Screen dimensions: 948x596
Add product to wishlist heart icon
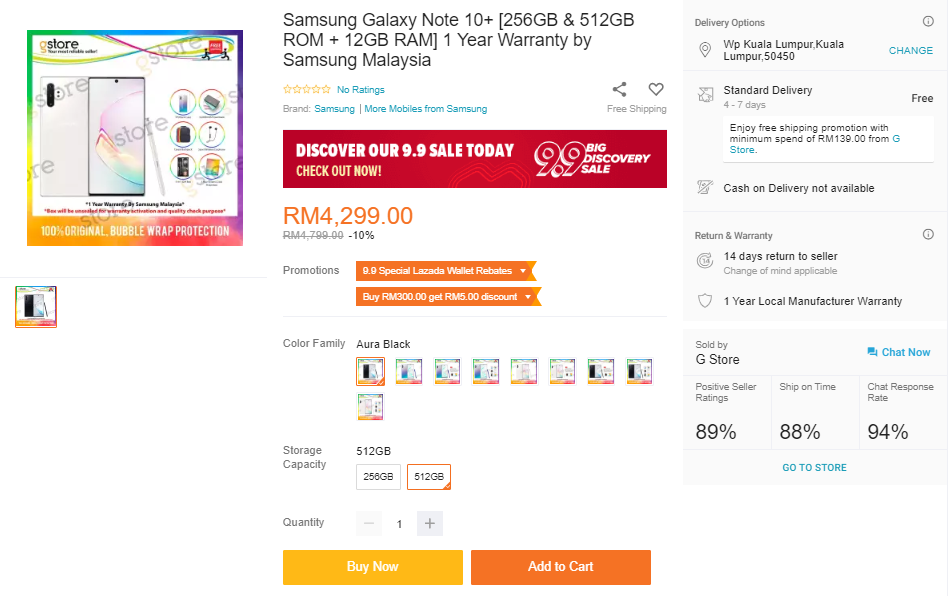(x=656, y=89)
